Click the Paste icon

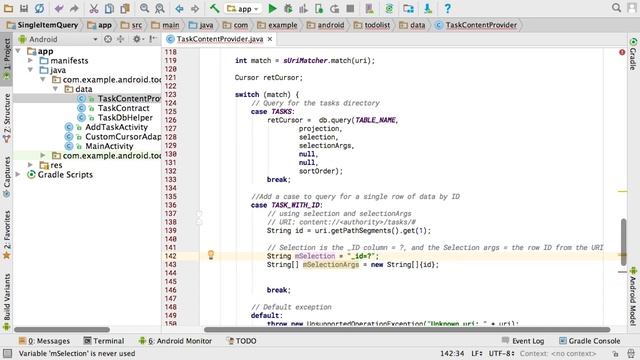click(125, 8)
